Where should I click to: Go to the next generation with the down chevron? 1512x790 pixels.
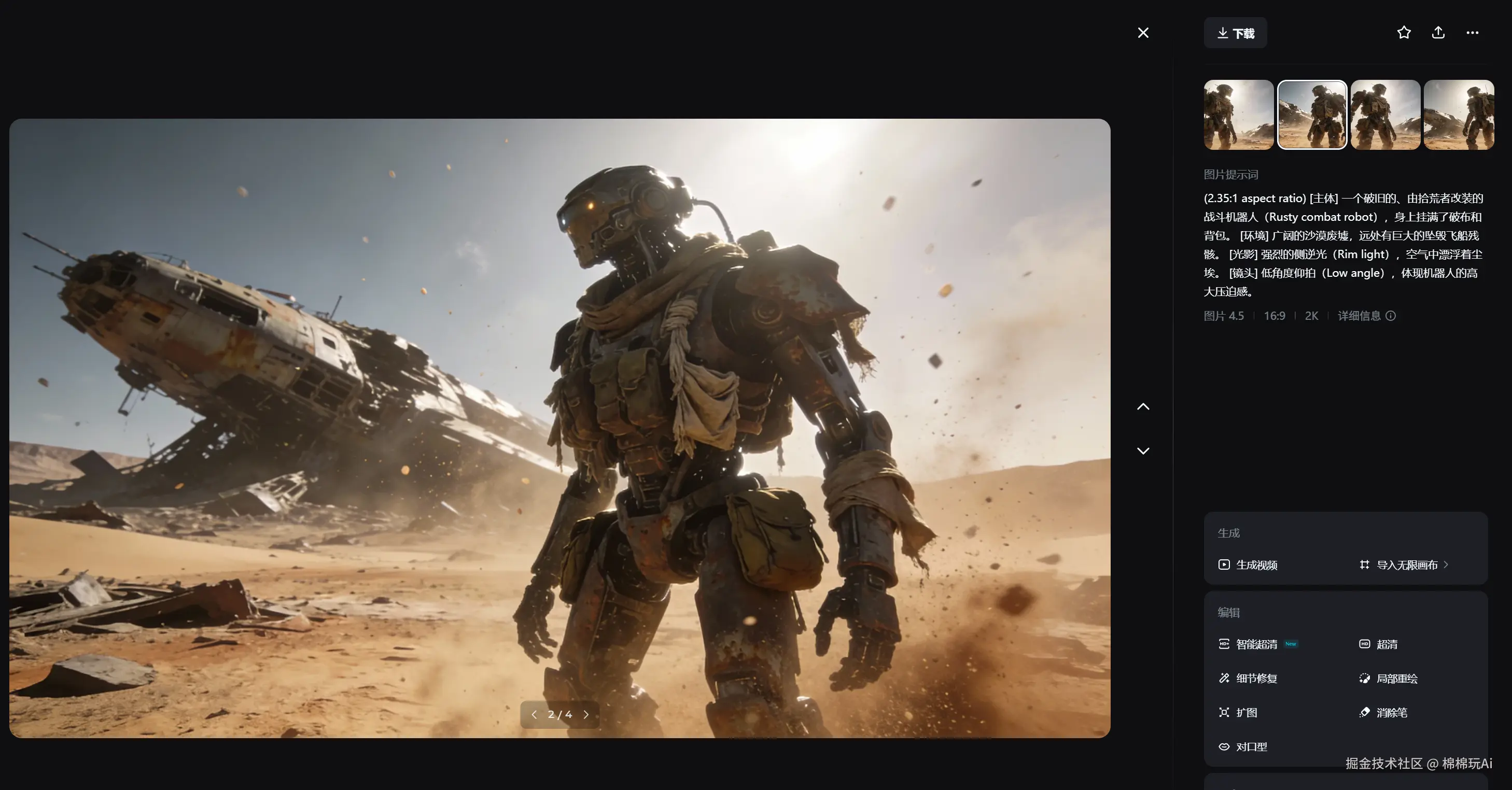click(x=1143, y=451)
